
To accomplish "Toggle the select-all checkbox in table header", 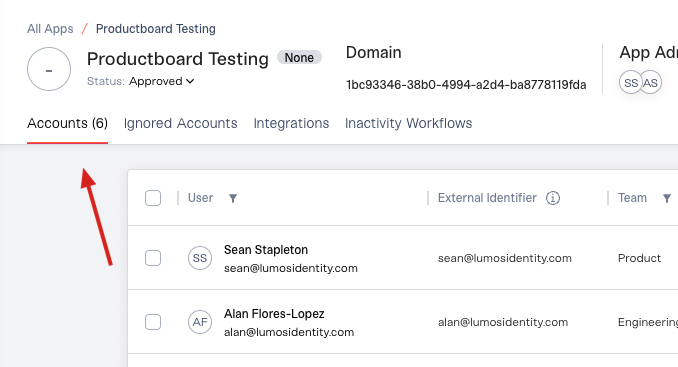I will [x=153, y=198].
